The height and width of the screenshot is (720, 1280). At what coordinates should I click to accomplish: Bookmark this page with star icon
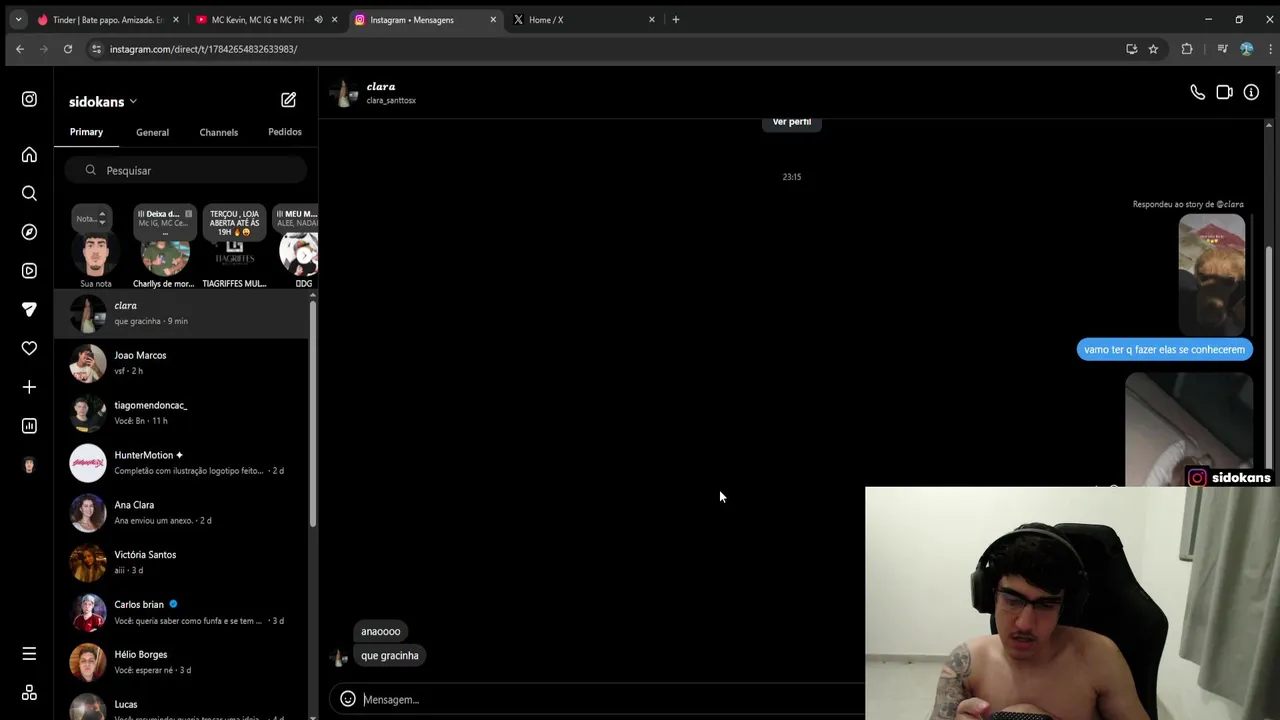point(1153,49)
